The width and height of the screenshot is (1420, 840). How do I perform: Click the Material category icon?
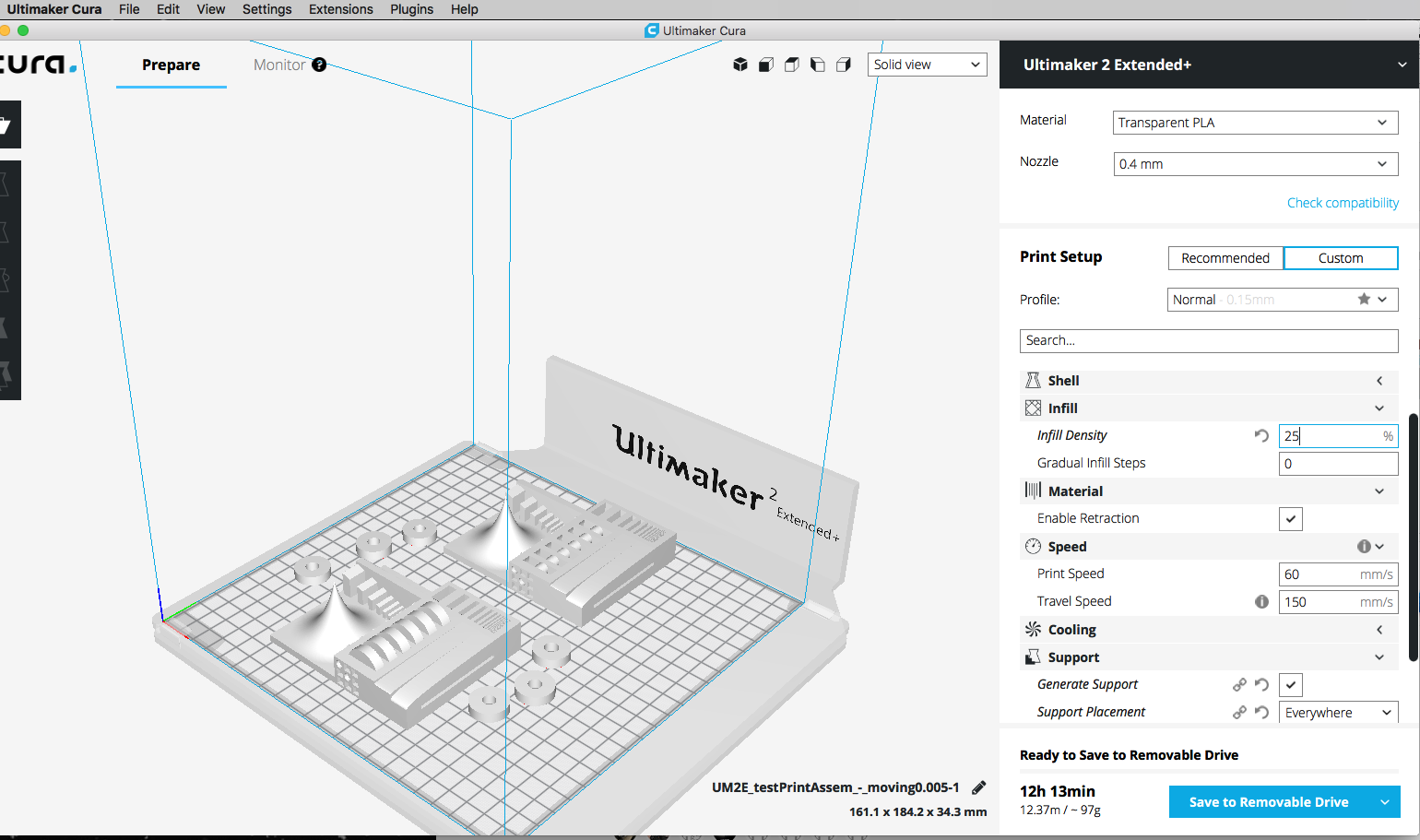[x=1033, y=491]
